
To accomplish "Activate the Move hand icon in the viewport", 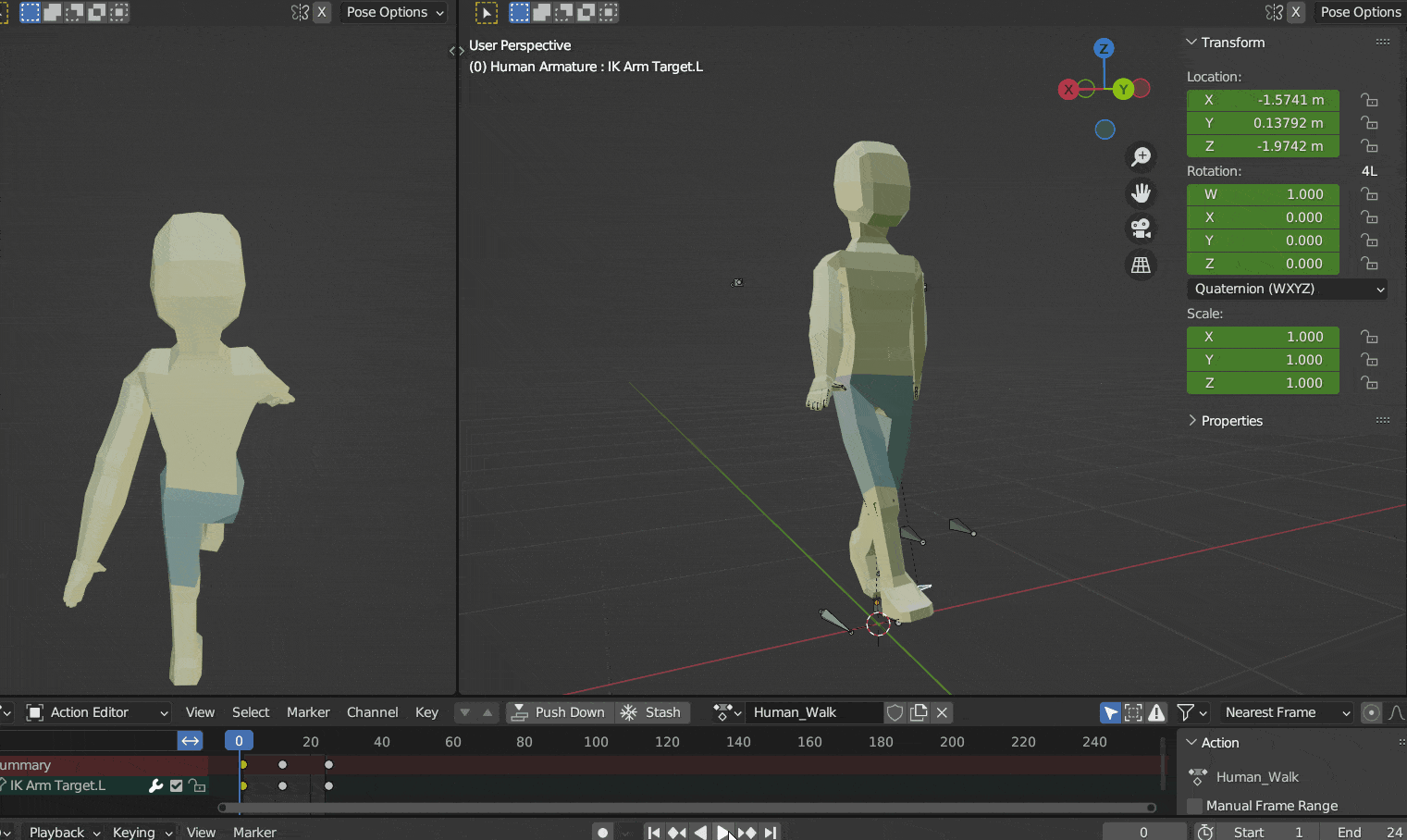I will pos(1141,192).
